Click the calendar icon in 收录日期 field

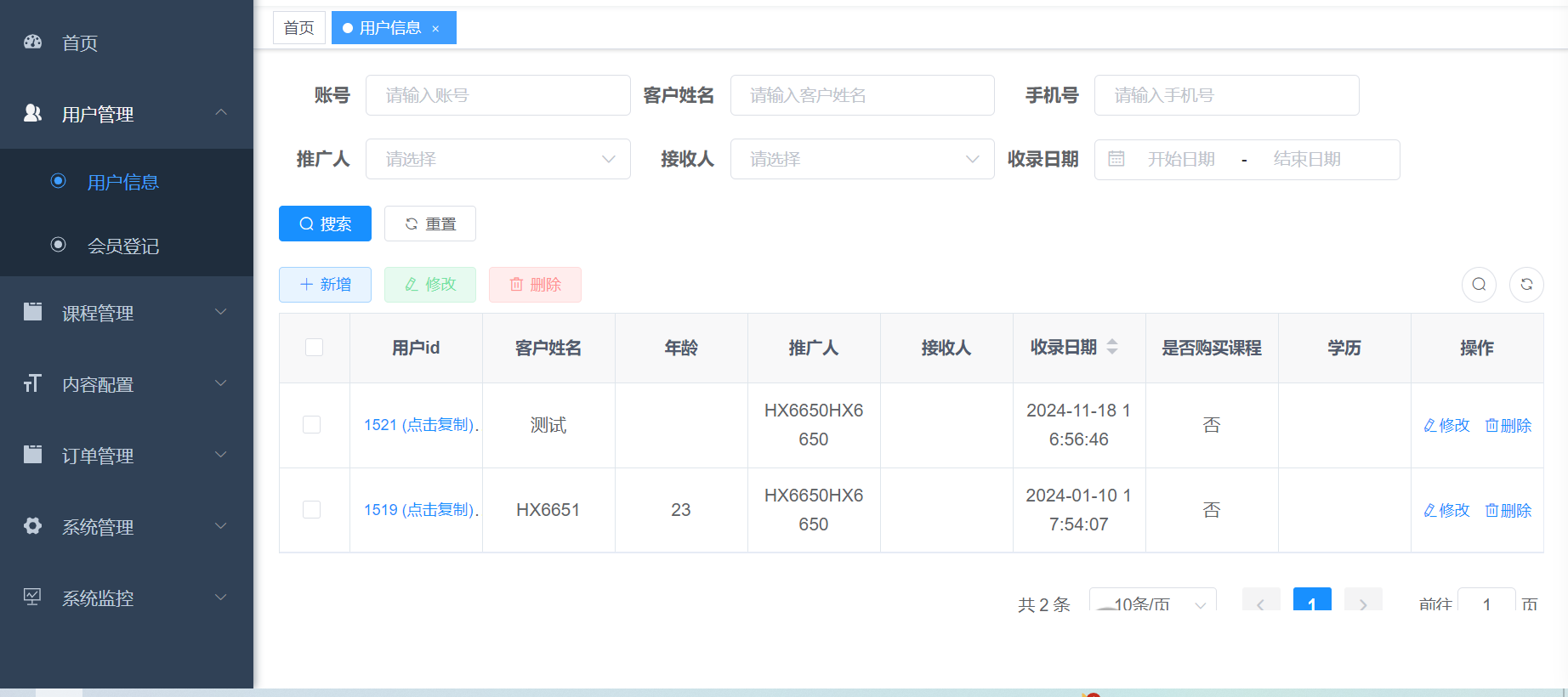pos(1116,159)
